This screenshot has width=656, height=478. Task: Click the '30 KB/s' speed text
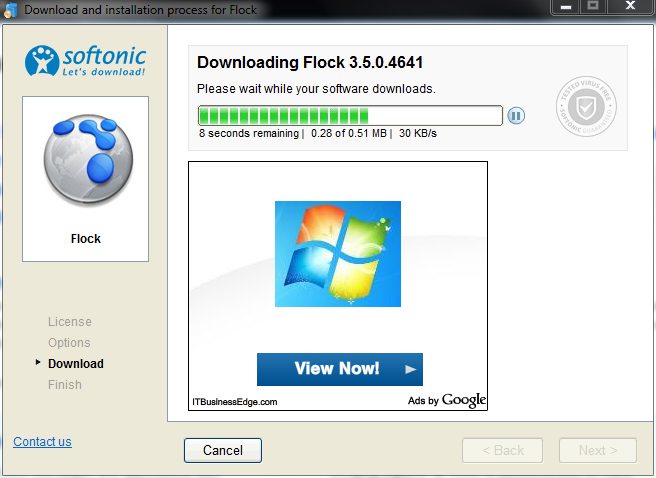click(418, 133)
